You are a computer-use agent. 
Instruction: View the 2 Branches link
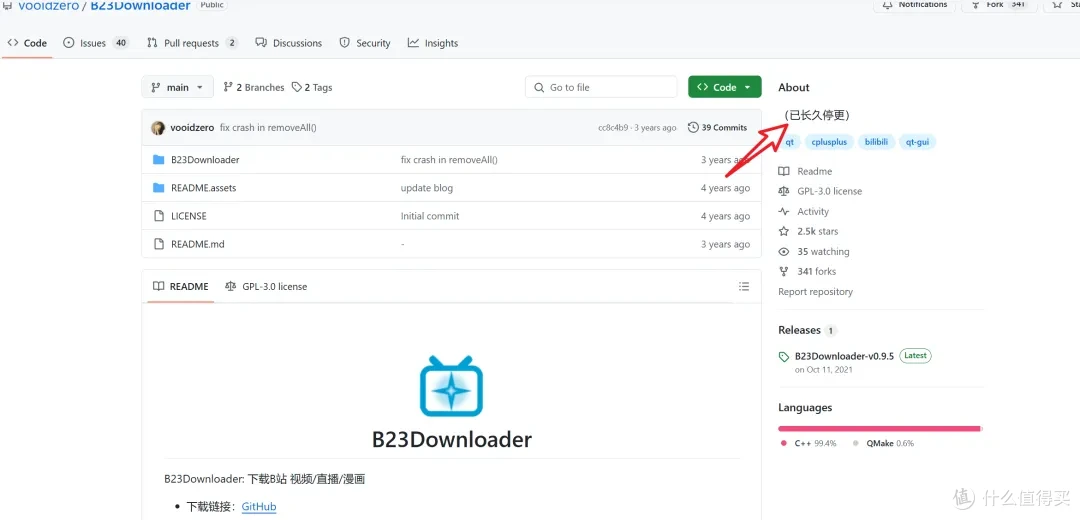pyautogui.click(x=253, y=87)
